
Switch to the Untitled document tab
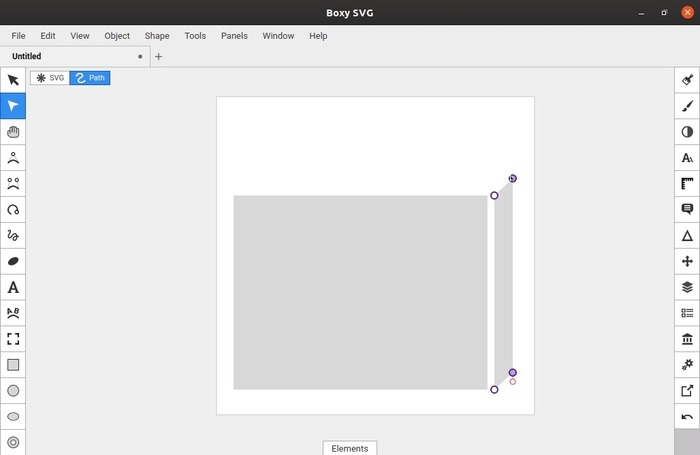coord(75,56)
